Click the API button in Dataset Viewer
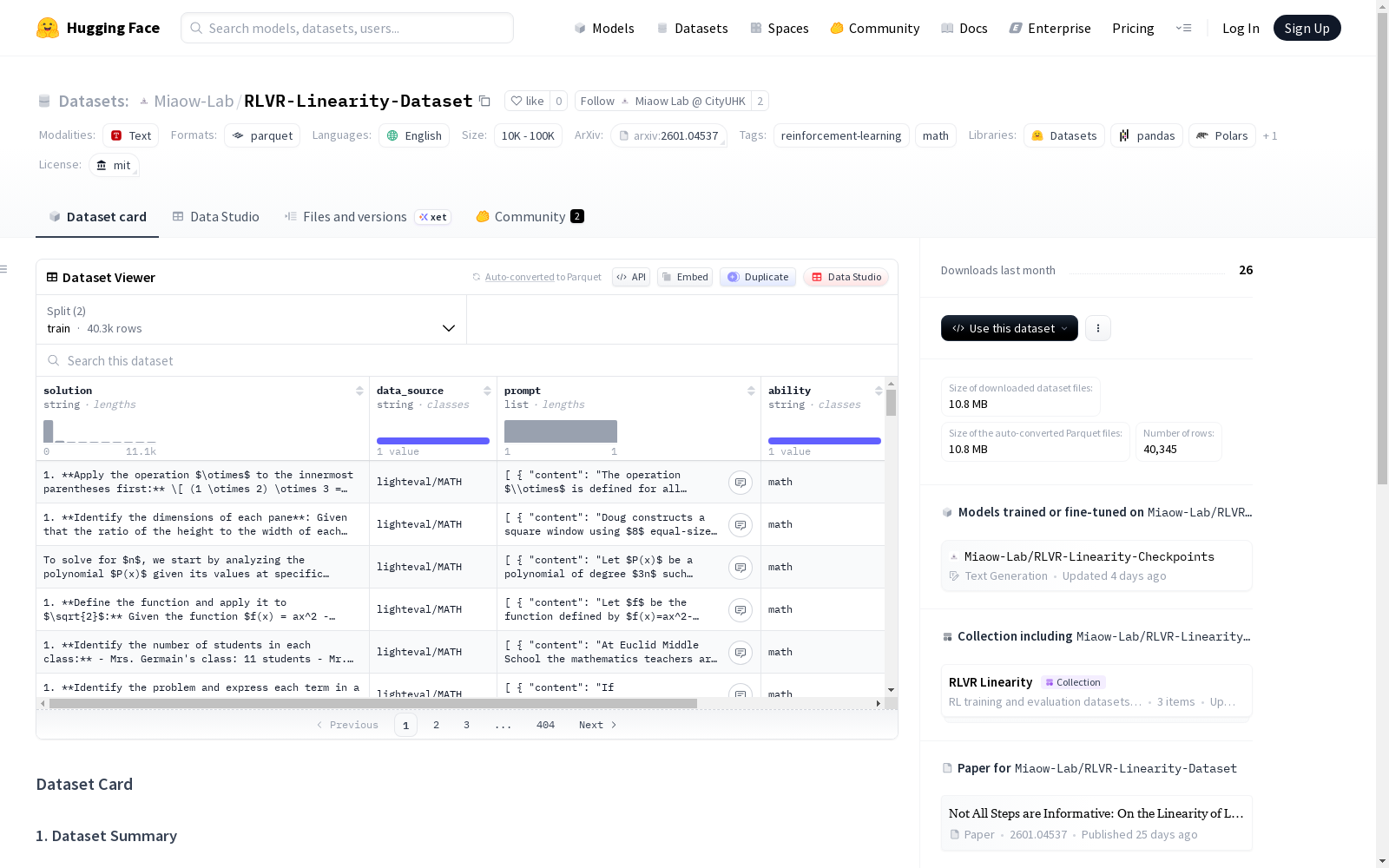This screenshot has height=868, width=1389. click(631, 277)
